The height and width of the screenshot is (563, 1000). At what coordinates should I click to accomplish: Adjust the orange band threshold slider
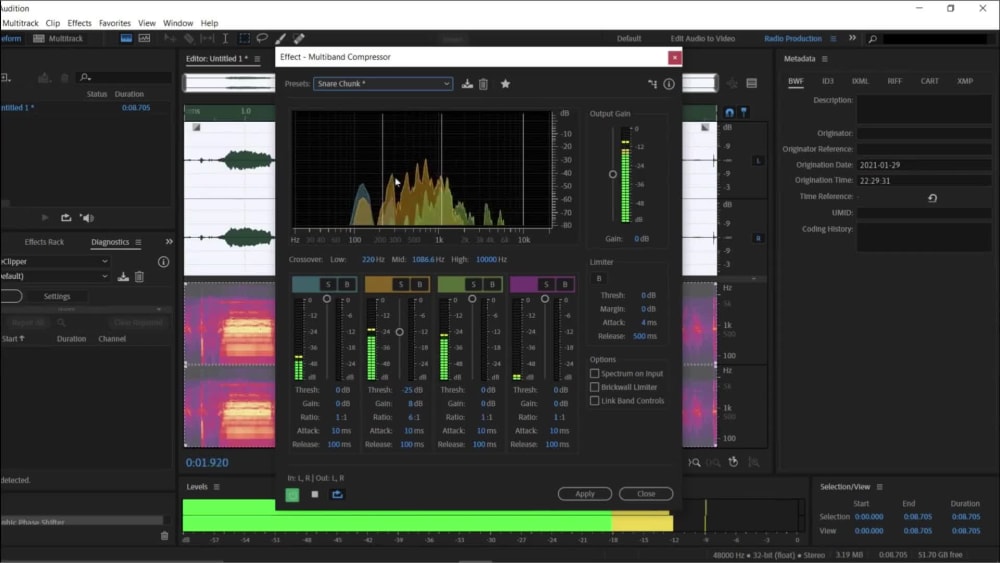coord(399,332)
